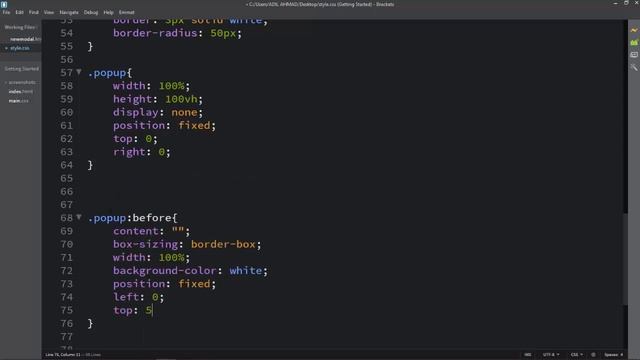Open index.html in the project tree

click(x=20, y=91)
